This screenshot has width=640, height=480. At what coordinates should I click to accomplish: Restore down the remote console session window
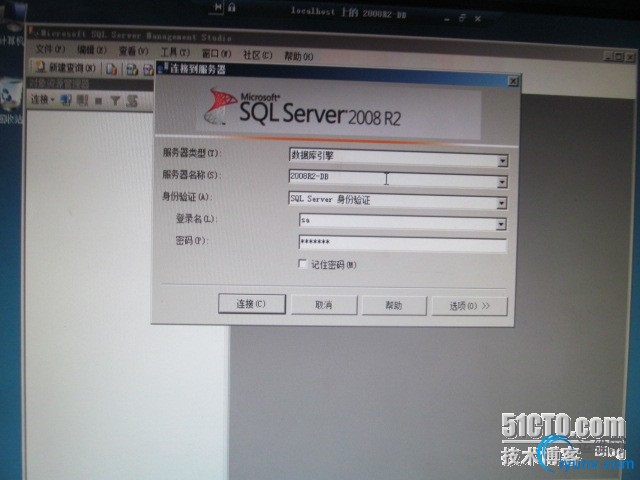(x=462, y=18)
